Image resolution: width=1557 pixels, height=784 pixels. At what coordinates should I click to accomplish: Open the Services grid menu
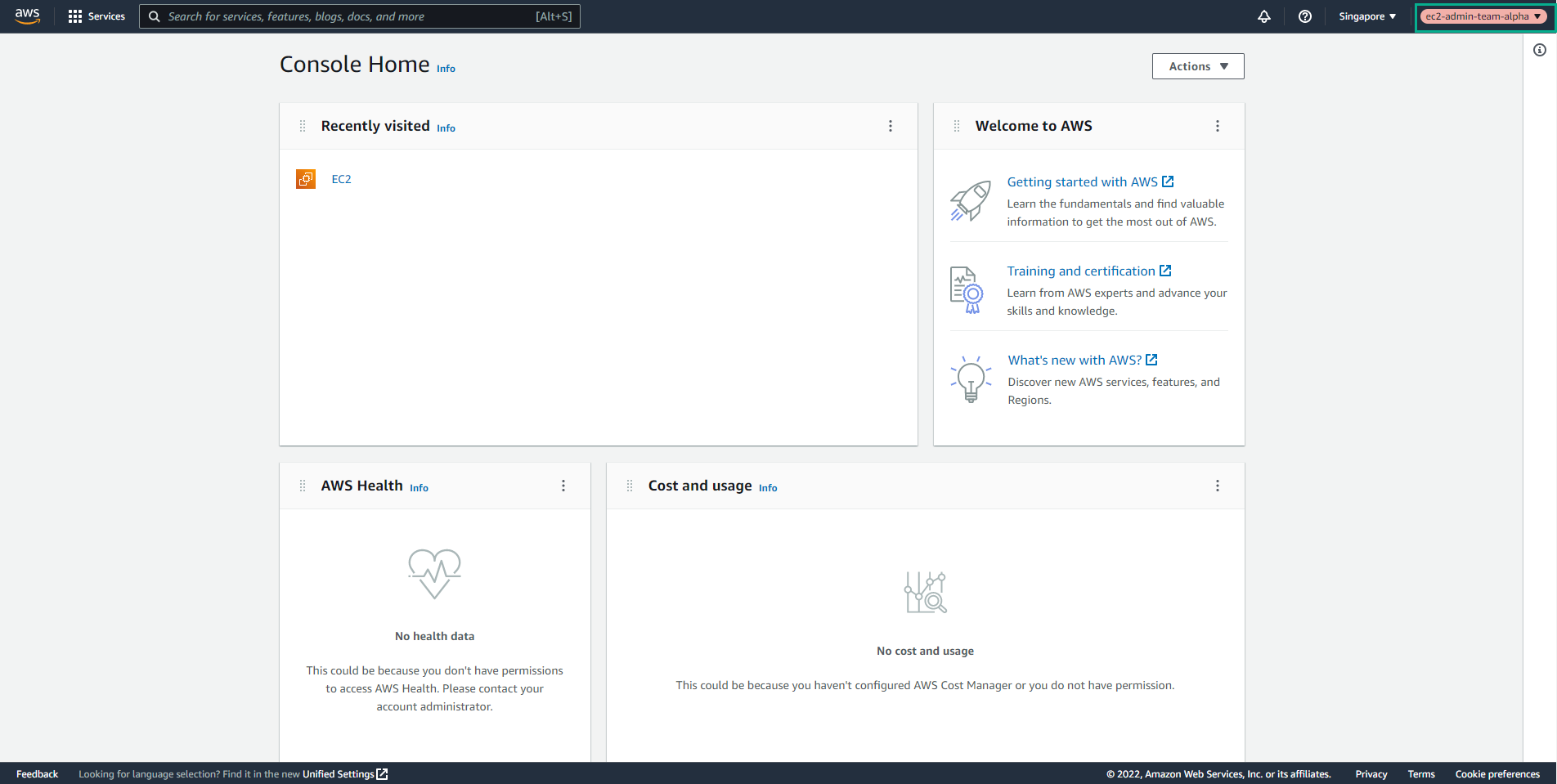tap(75, 16)
